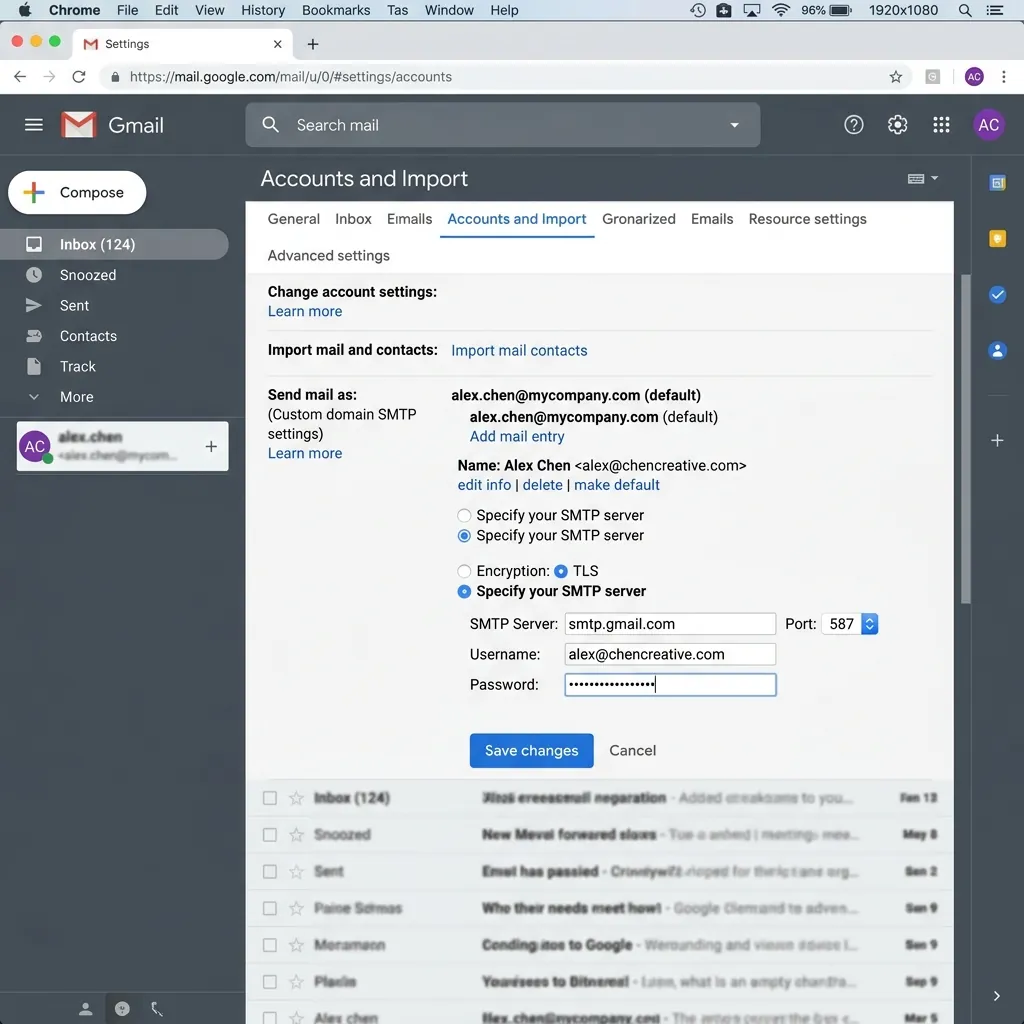Switch to the General settings tab

(293, 219)
